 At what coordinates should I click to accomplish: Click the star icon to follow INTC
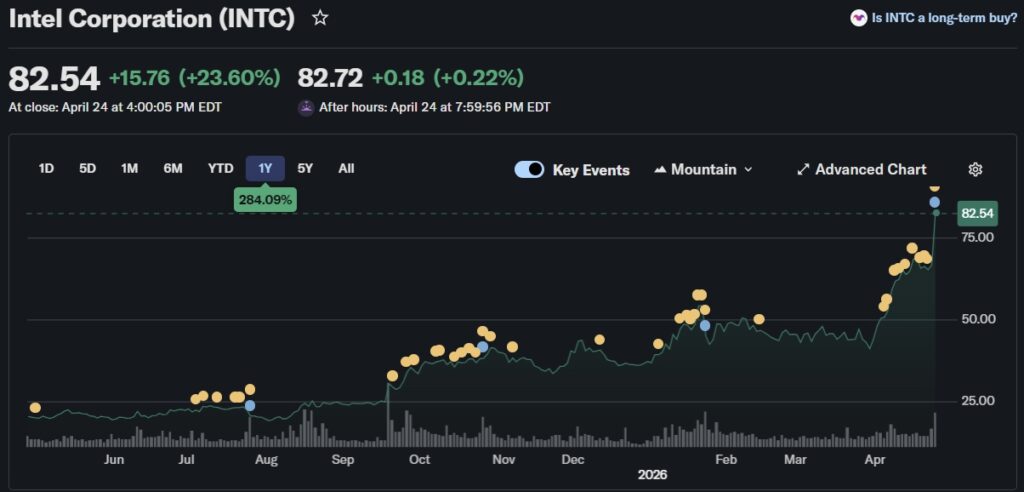tap(320, 18)
